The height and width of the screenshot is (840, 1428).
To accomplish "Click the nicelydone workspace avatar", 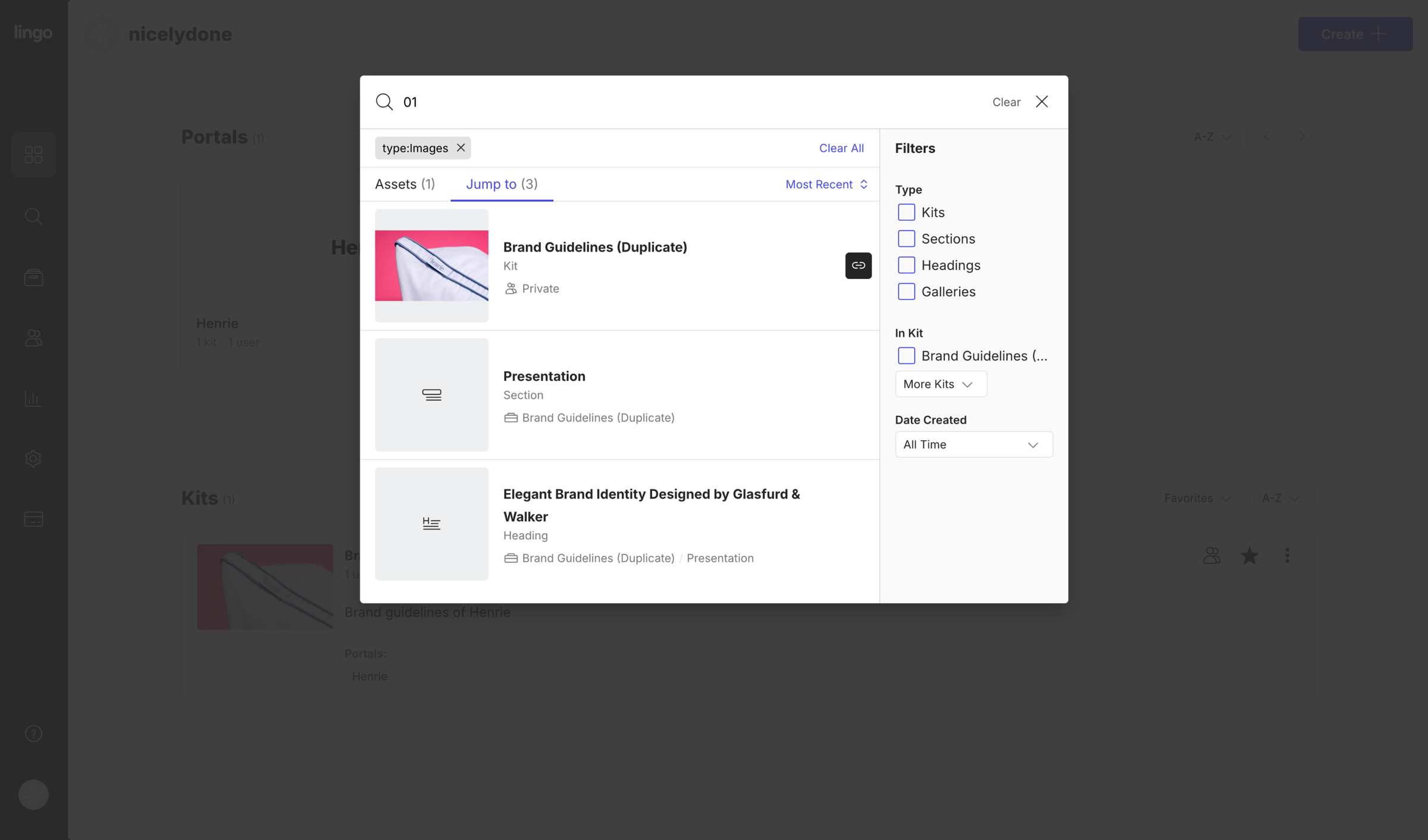I will coord(102,34).
